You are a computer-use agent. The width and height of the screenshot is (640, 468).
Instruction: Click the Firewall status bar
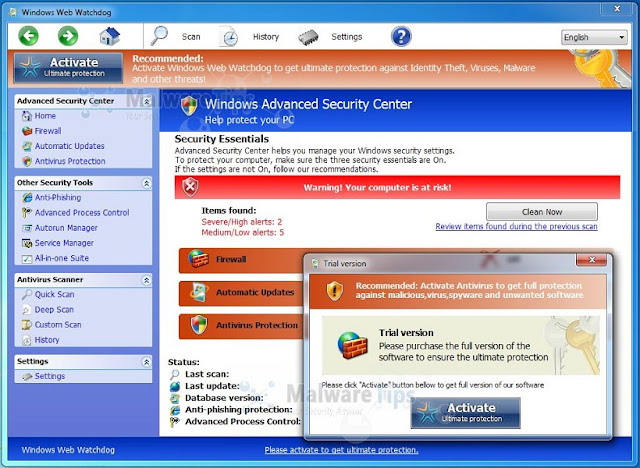pyautogui.click(x=241, y=260)
